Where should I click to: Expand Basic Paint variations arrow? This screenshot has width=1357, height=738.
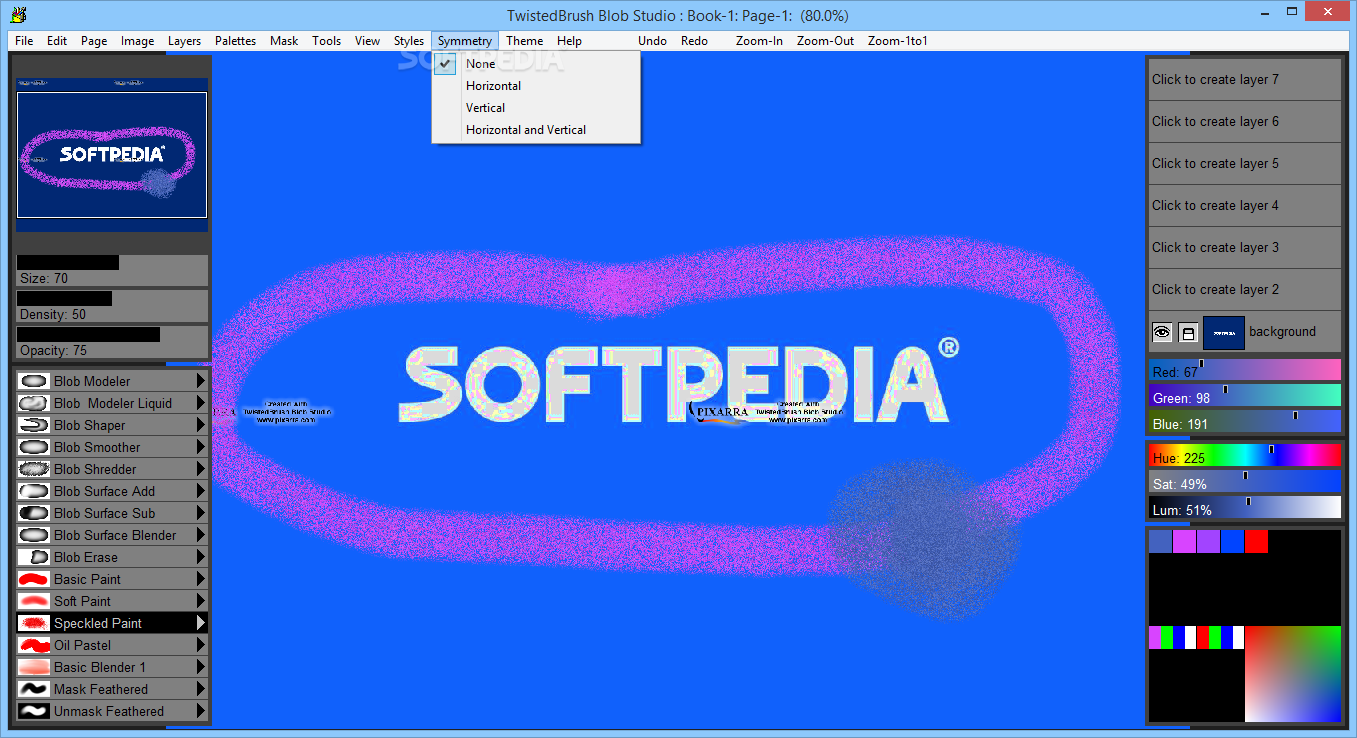[x=200, y=579]
